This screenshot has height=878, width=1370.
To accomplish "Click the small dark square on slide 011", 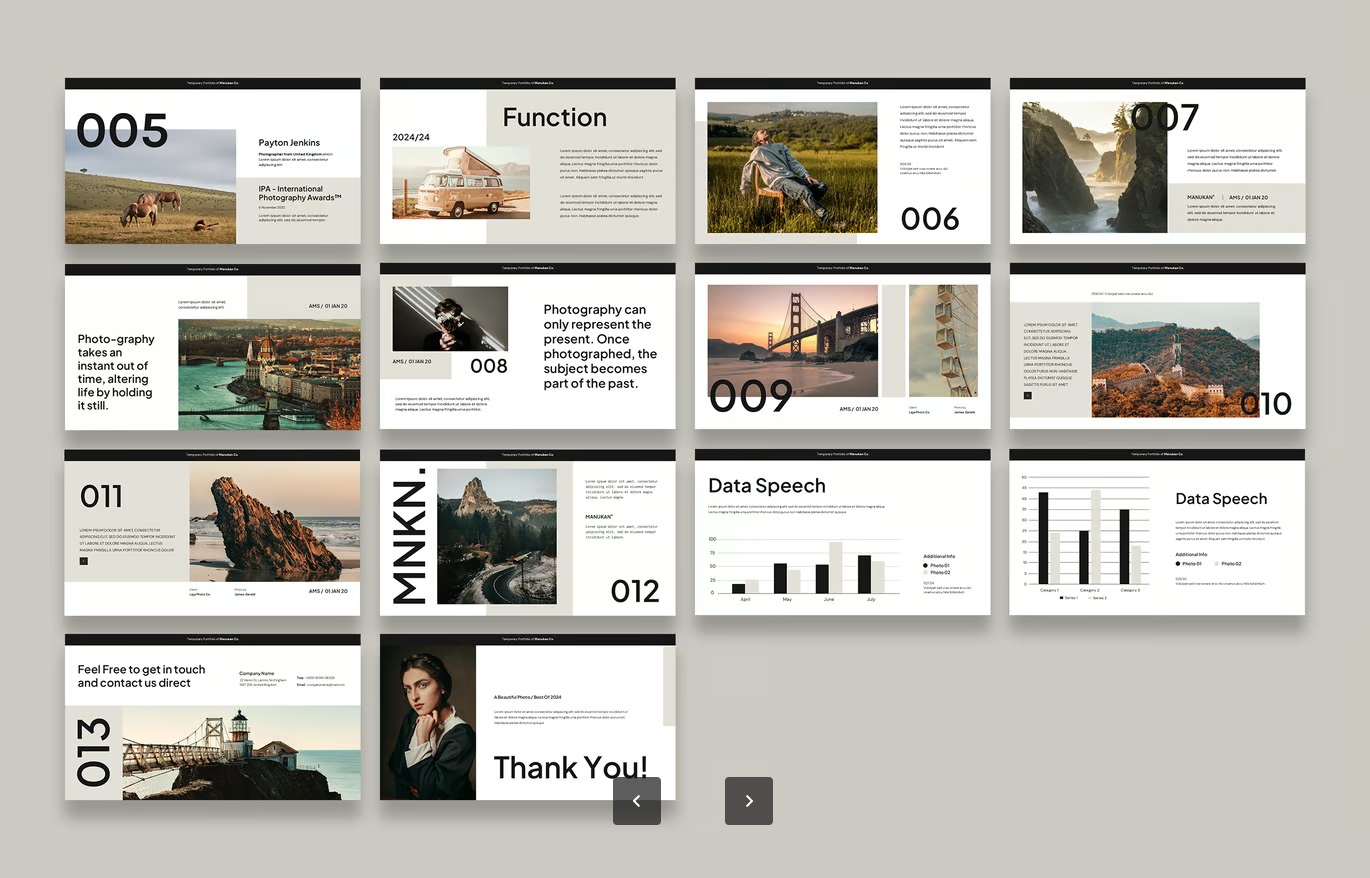I will pyautogui.click(x=84, y=561).
